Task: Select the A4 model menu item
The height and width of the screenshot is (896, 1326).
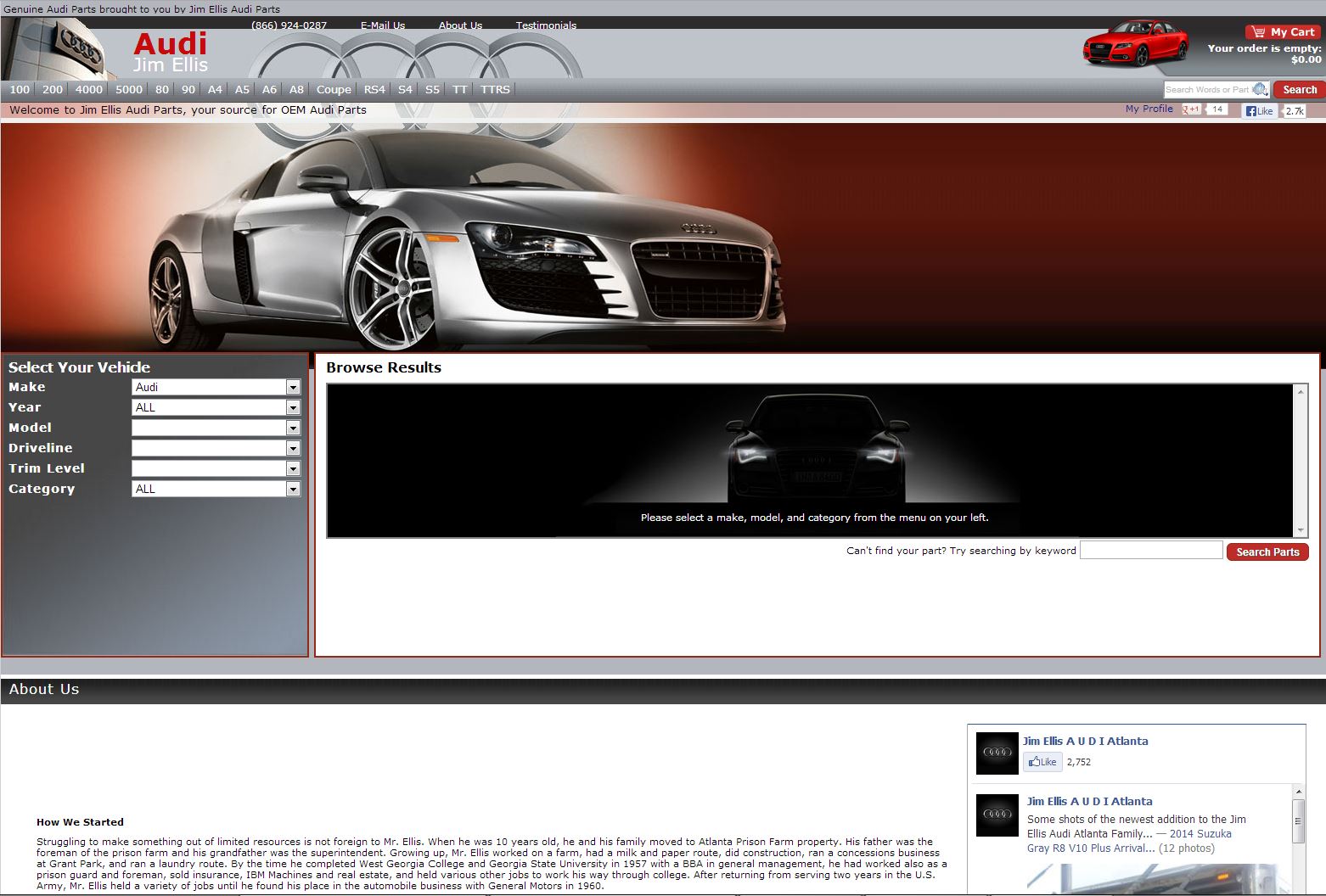Action: [215, 89]
